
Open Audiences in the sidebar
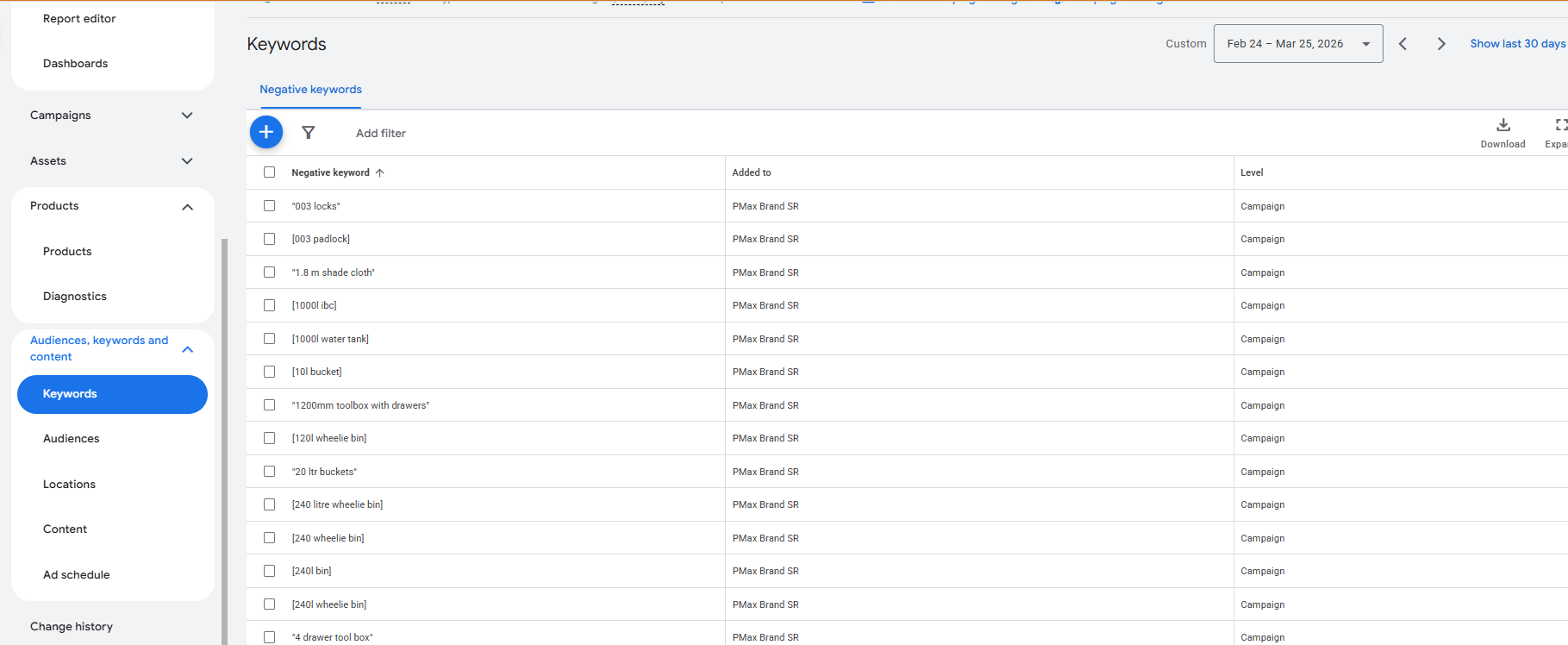point(72,439)
